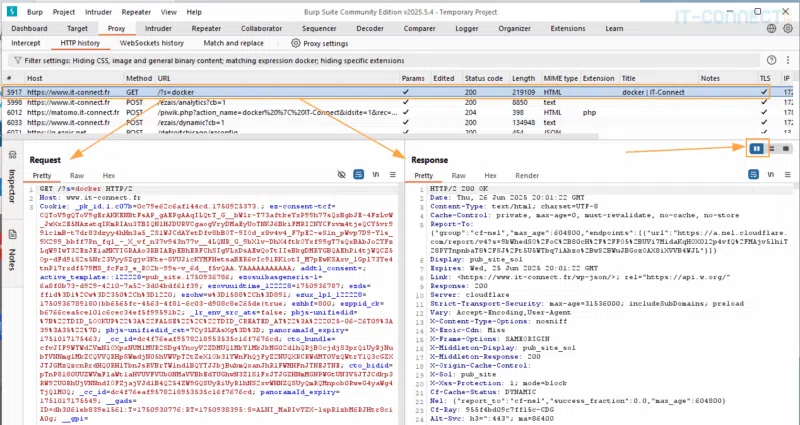Toggle non-printable characters \n in Request

pyautogui.click(x=376, y=174)
